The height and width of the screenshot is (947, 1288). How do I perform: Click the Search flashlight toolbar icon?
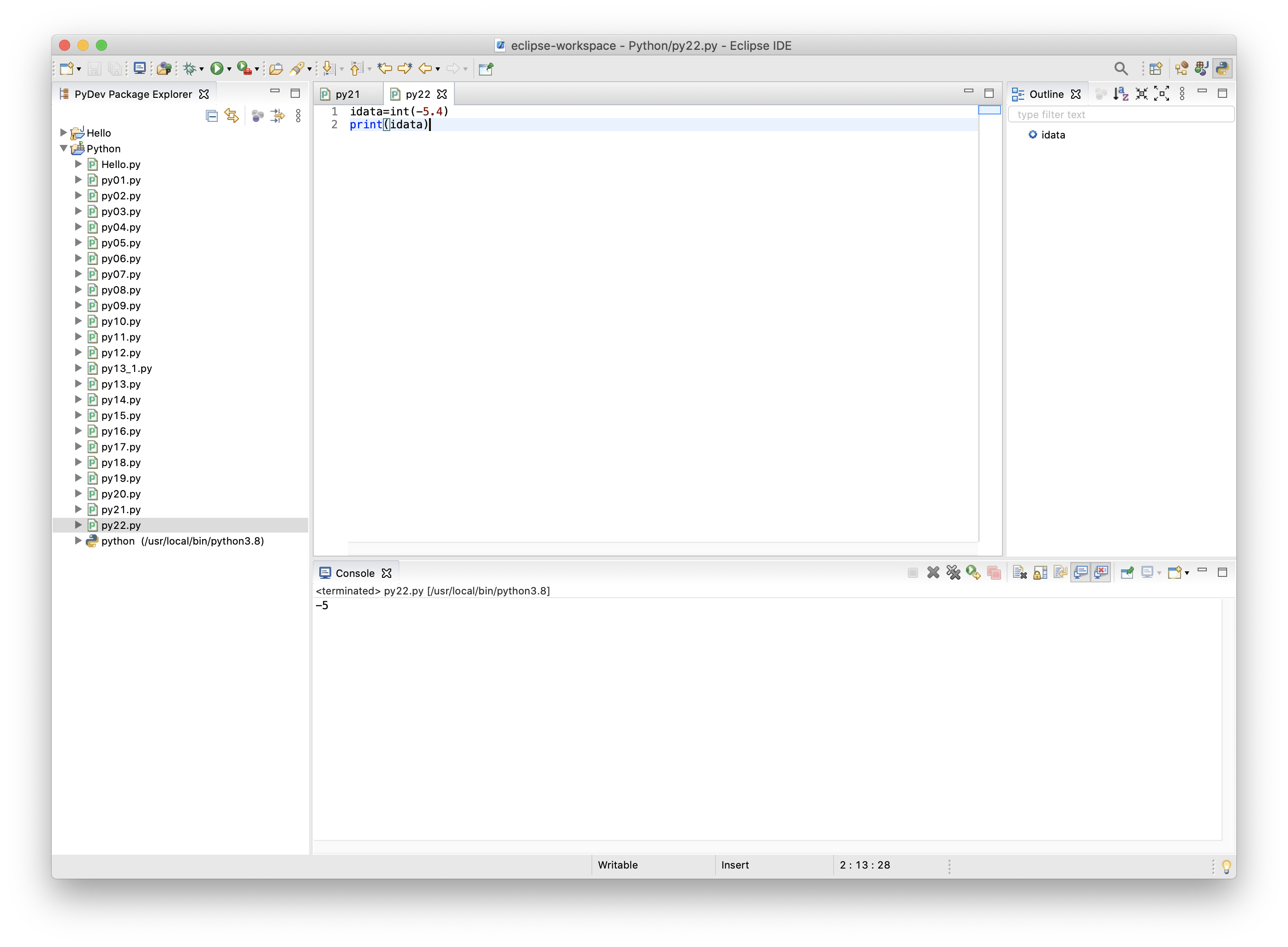pos(296,69)
